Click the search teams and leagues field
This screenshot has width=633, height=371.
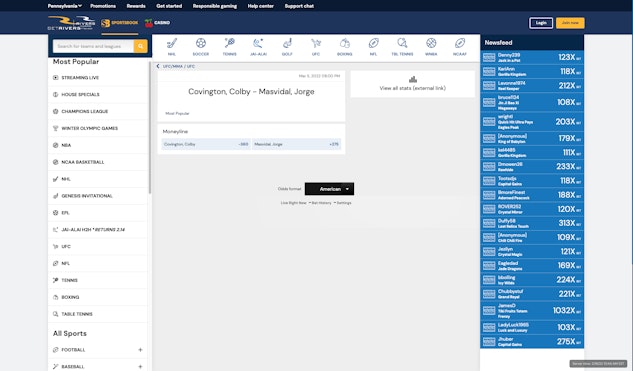tap(93, 46)
